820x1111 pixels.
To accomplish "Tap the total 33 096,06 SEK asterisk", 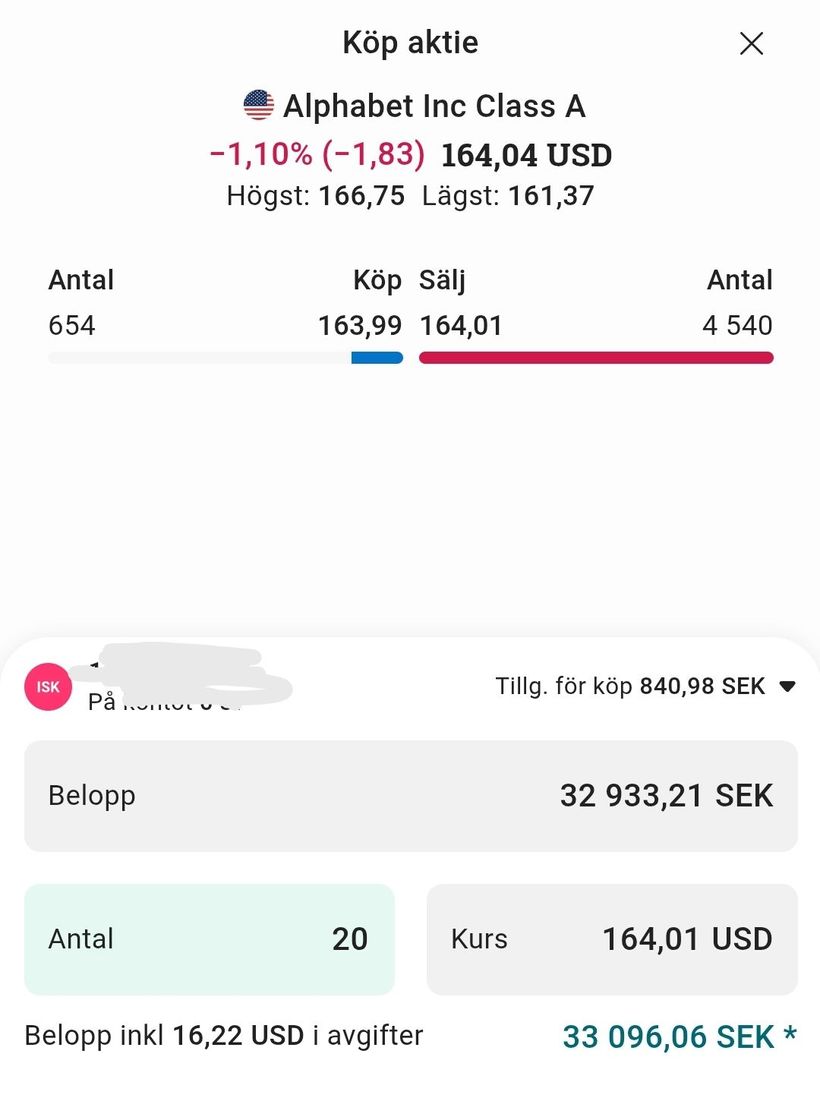I will [791, 1036].
